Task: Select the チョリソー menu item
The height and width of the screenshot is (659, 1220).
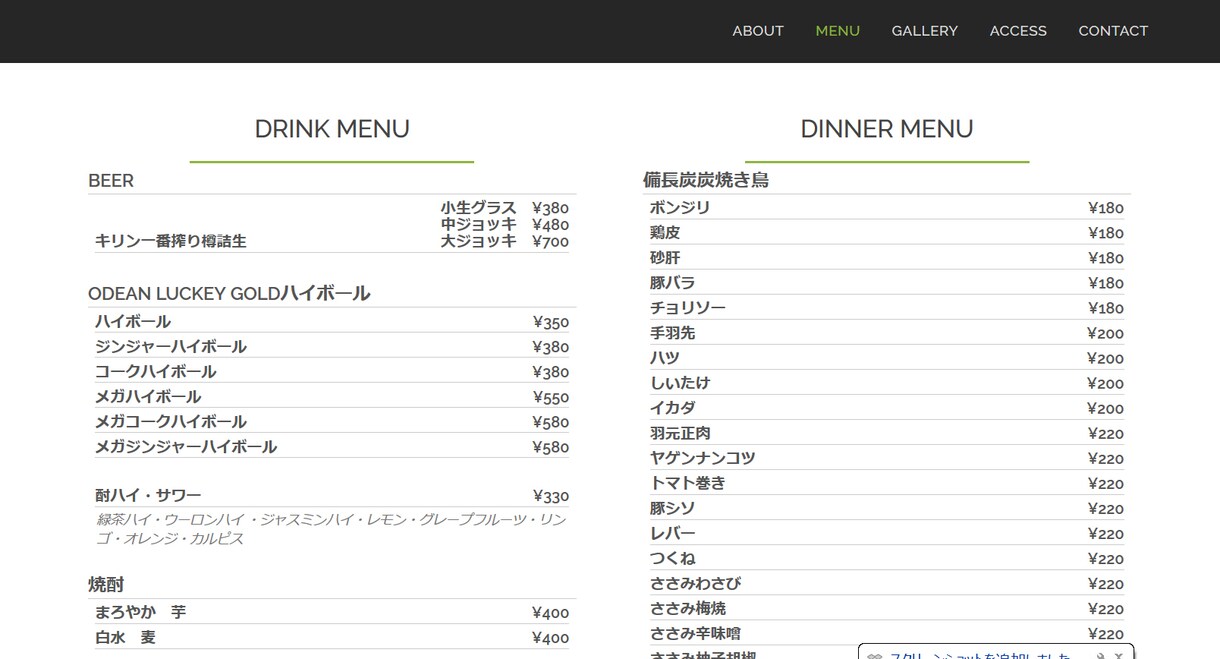Action: pos(688,308)
